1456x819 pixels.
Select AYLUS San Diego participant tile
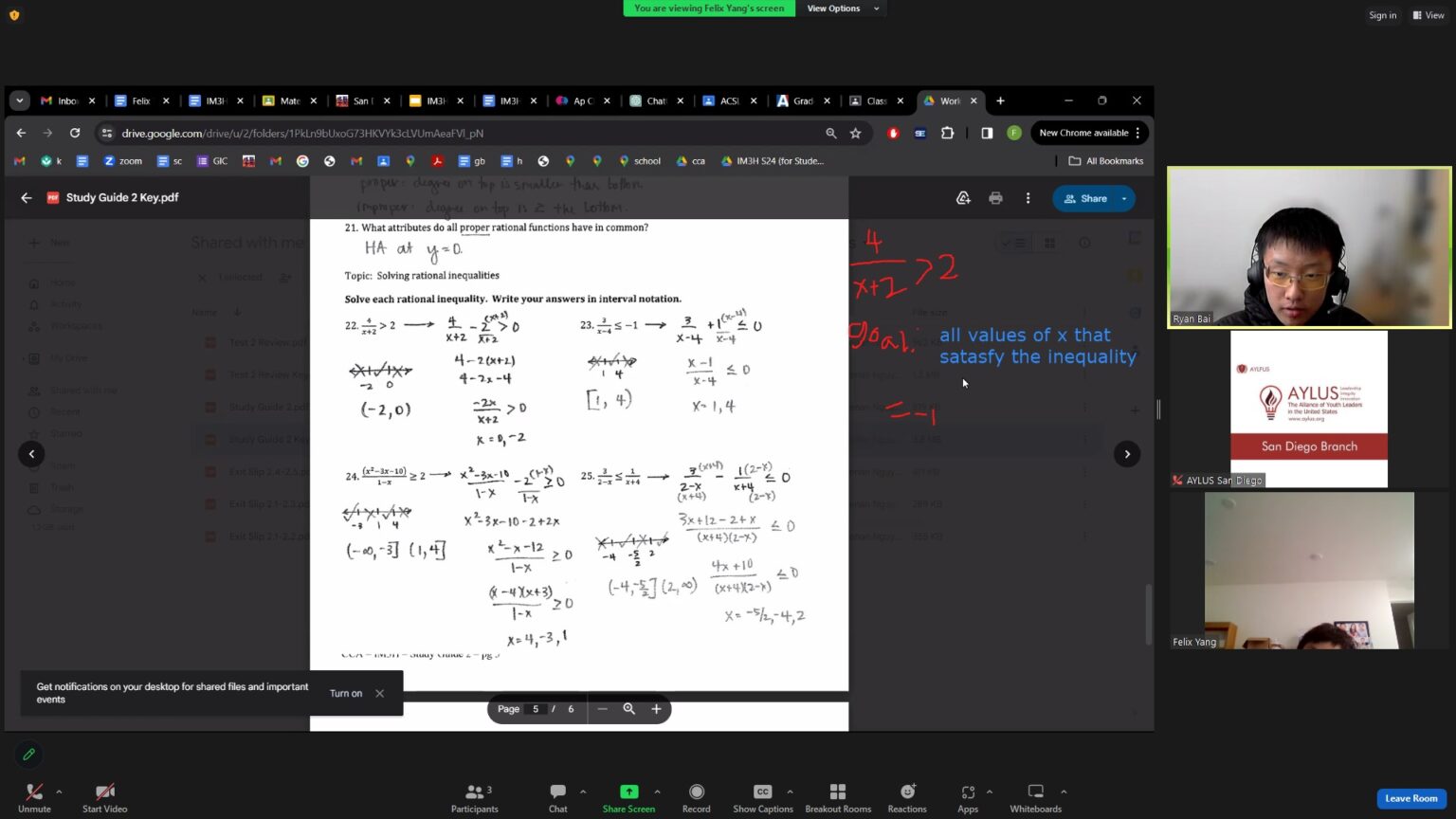pos(1309,409)
